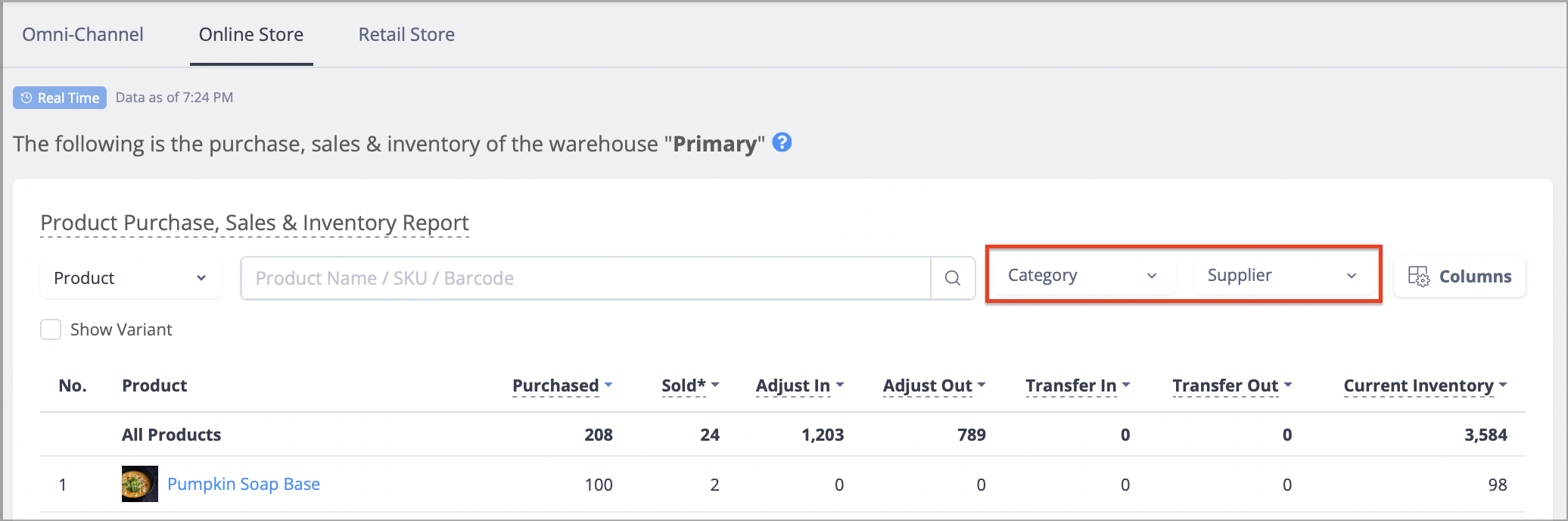This screenshot has width=1568, height=521.
Task: Open the Product filter dropdown
Action: point(130,278)
